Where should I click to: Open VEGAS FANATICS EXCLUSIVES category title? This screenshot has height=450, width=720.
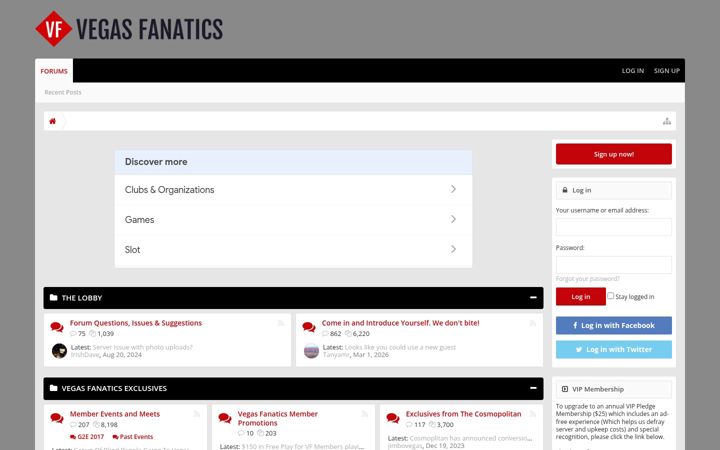click(x=114, y=388)
